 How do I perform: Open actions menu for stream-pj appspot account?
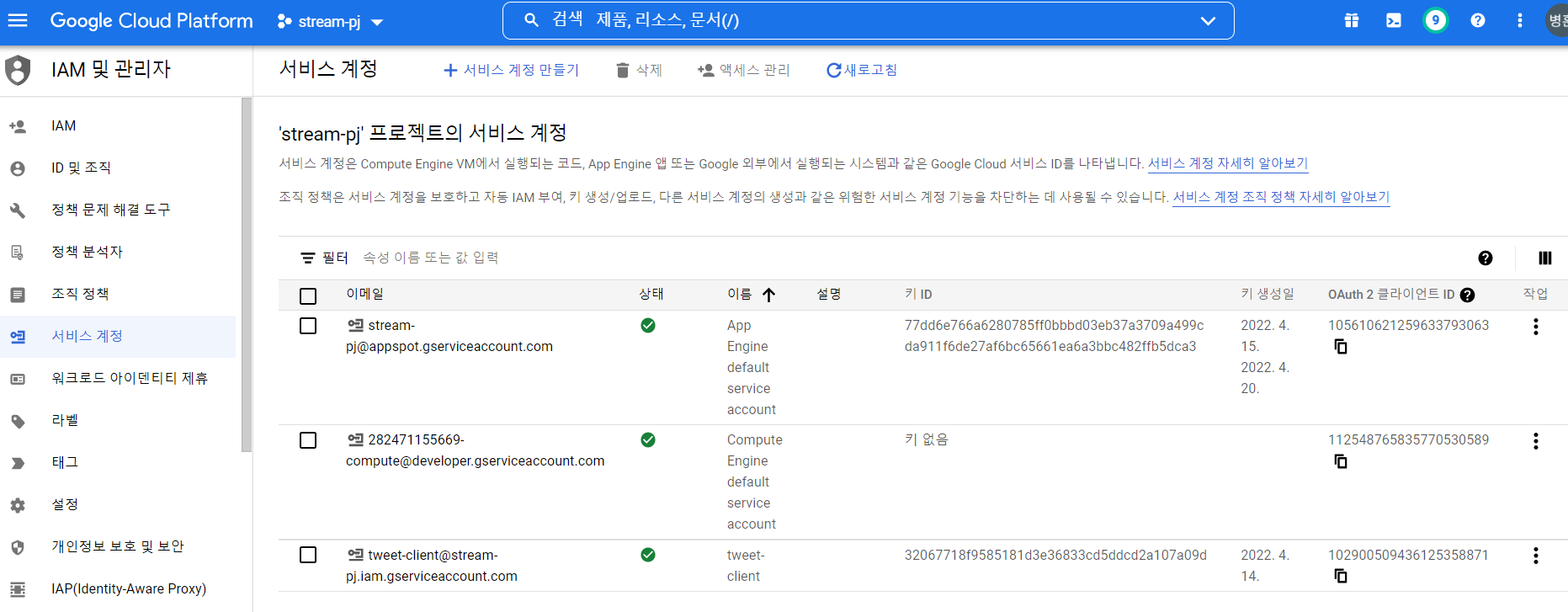coord(1535,327)
